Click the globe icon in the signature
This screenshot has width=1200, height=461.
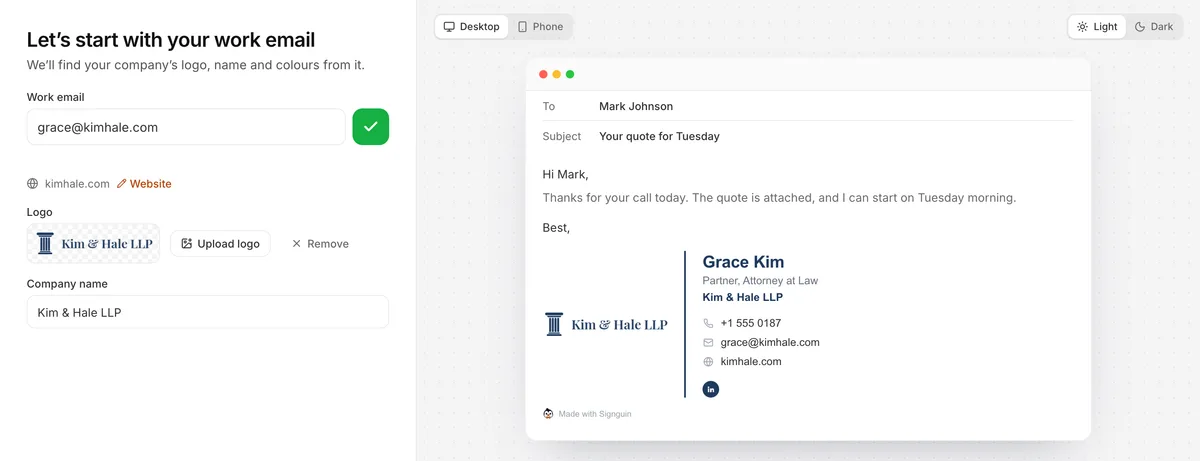pyautogui.click(x=708, y=361)
